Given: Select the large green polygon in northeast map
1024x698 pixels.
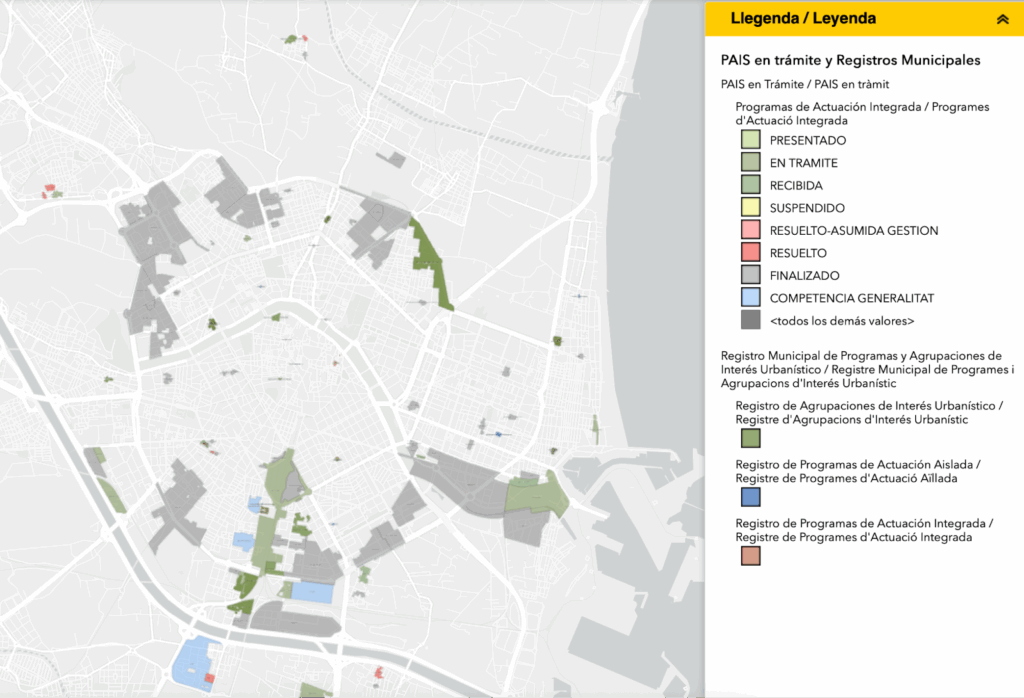Looking at the screenshot, I should (430, 260).
